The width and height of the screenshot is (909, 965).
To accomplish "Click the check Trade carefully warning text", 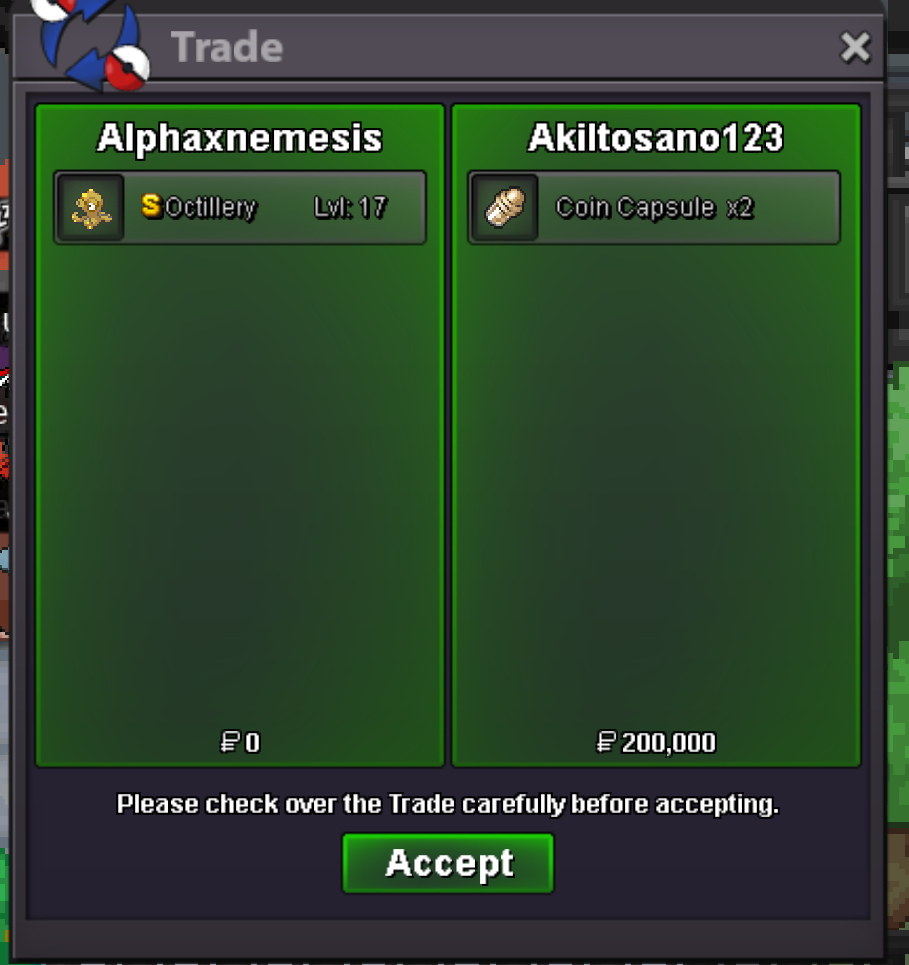I will point(448,804).
